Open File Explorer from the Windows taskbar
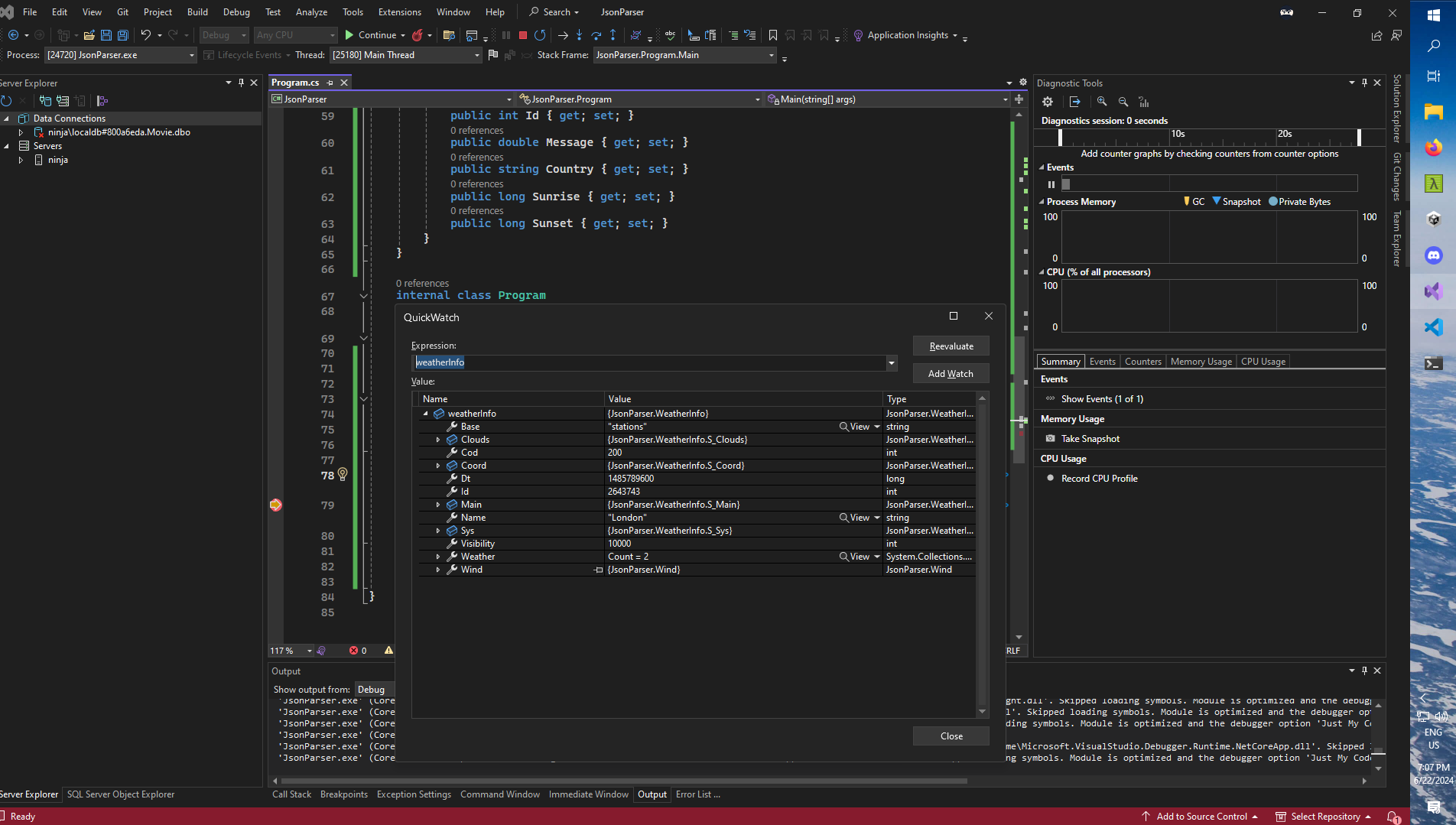Screen dimensions: 1456x825 (1433, 112)
